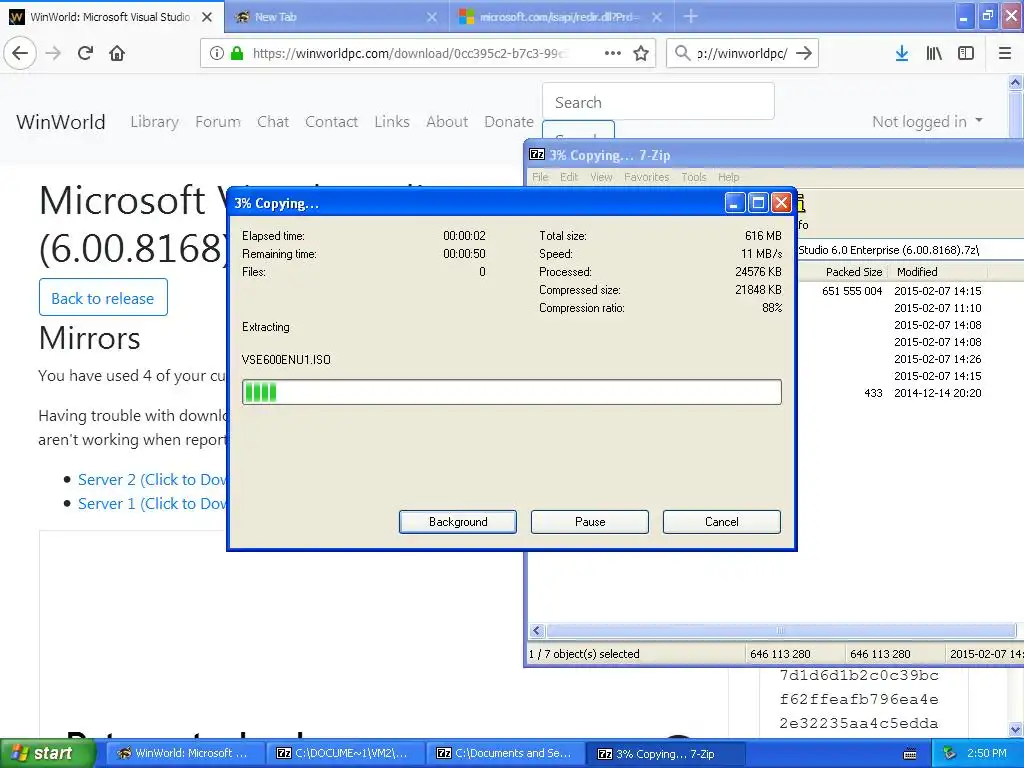Open the 7-Zip View menu

601,177
